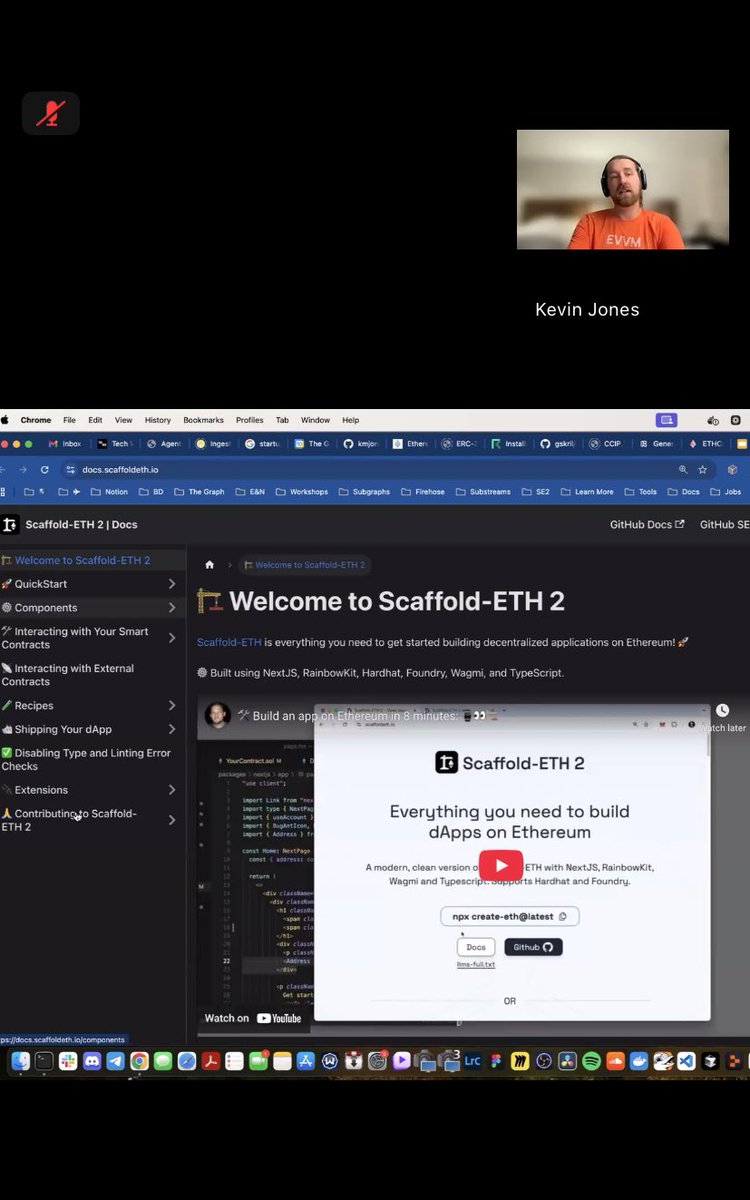The image size is (750, 1200).
Task: Open Finder from the dock
Action: pos(21,1062)
